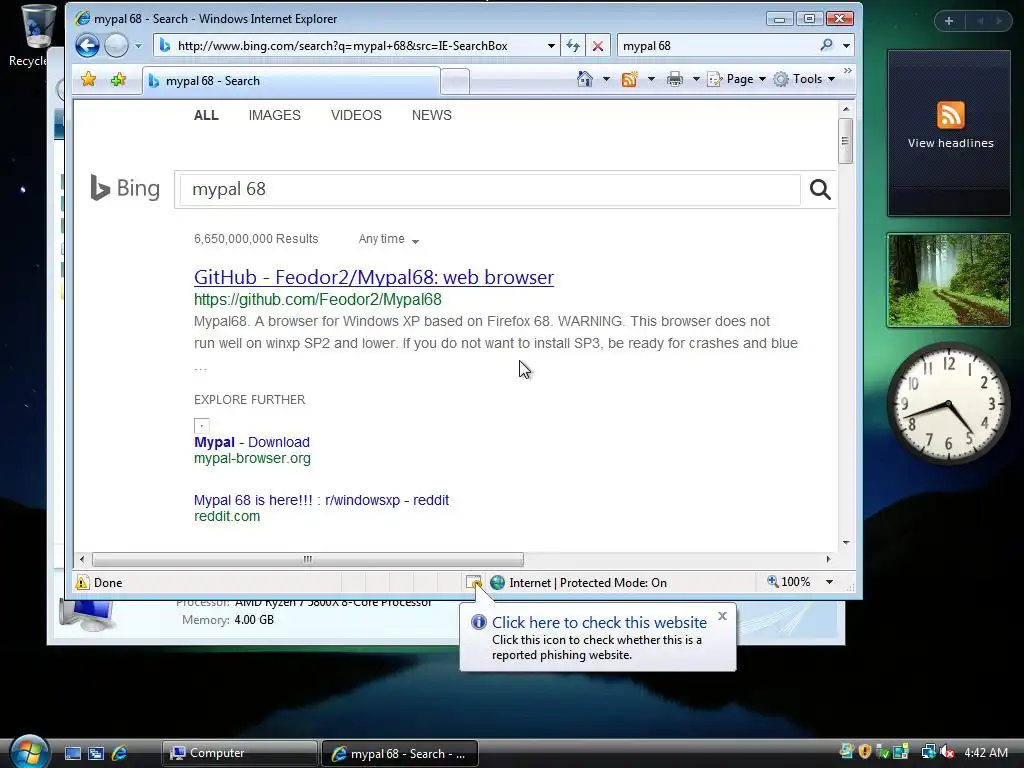Viewport: 1024px width, 768px height.
Task: Click the horizontal scroll right arrow
Action: tap(829, 559)
